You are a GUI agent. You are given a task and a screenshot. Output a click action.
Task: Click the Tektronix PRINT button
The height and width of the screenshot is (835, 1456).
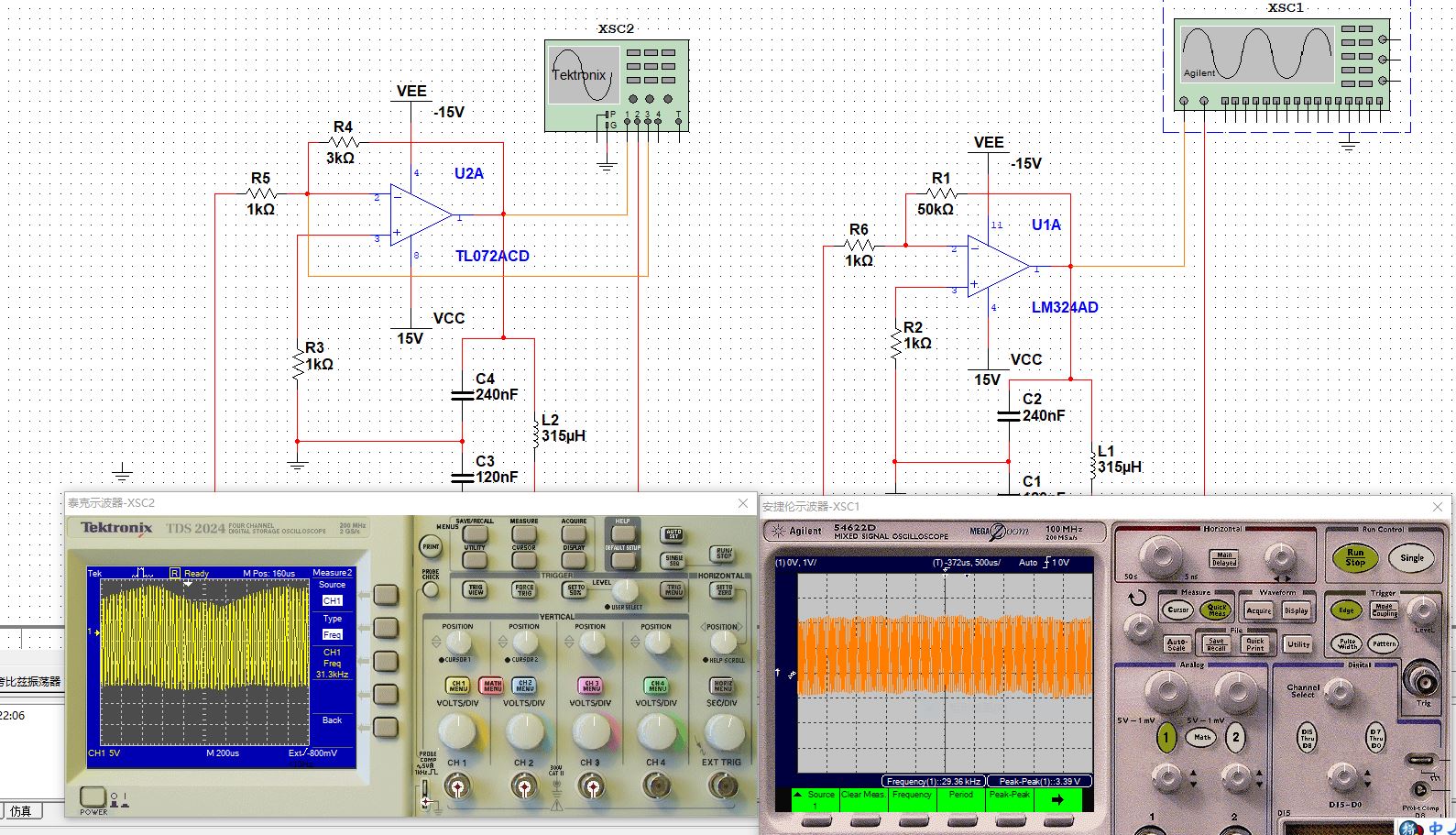pos(431,546)
